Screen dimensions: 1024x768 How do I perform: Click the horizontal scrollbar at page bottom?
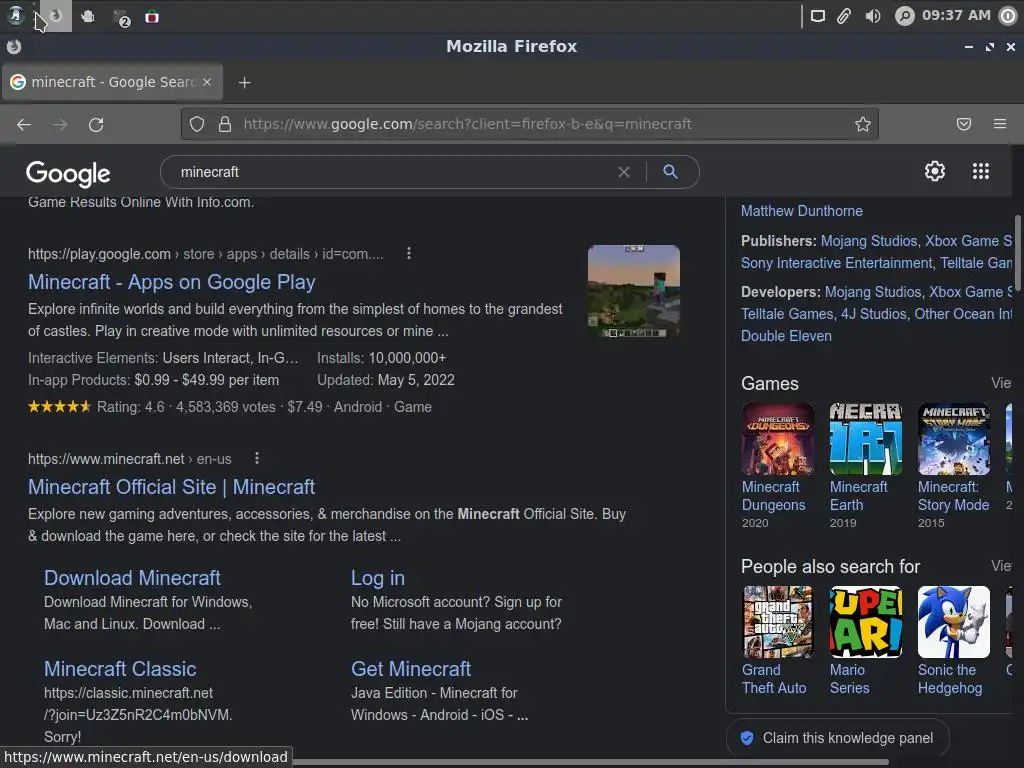coord(591,762)
